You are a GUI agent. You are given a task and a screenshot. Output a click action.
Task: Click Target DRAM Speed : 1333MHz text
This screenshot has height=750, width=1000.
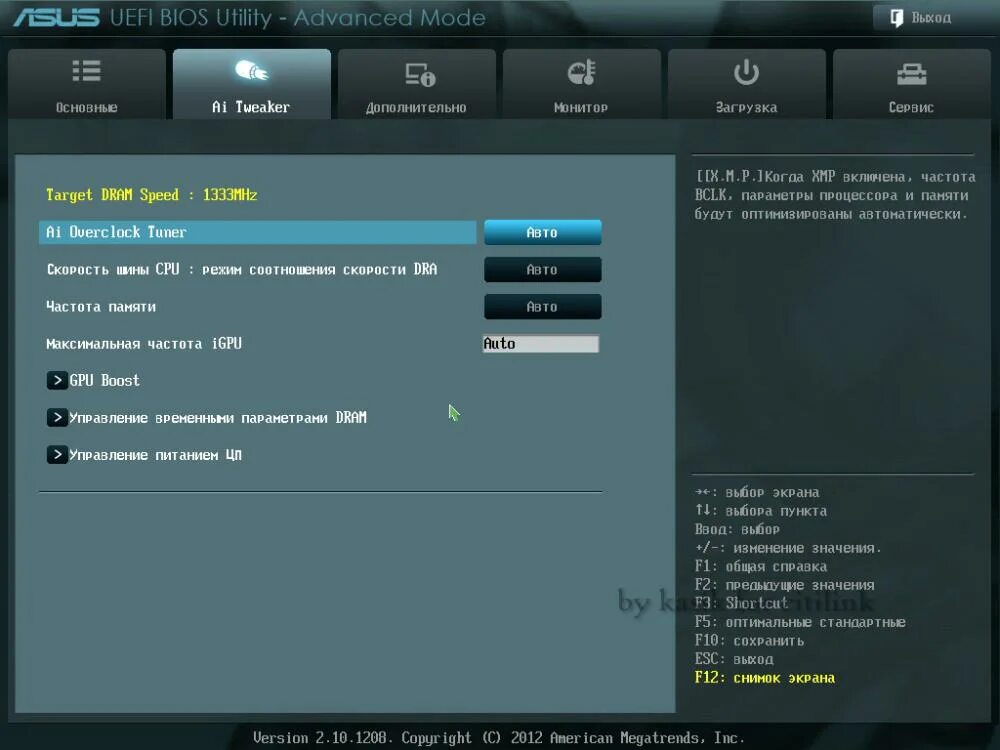151,195
